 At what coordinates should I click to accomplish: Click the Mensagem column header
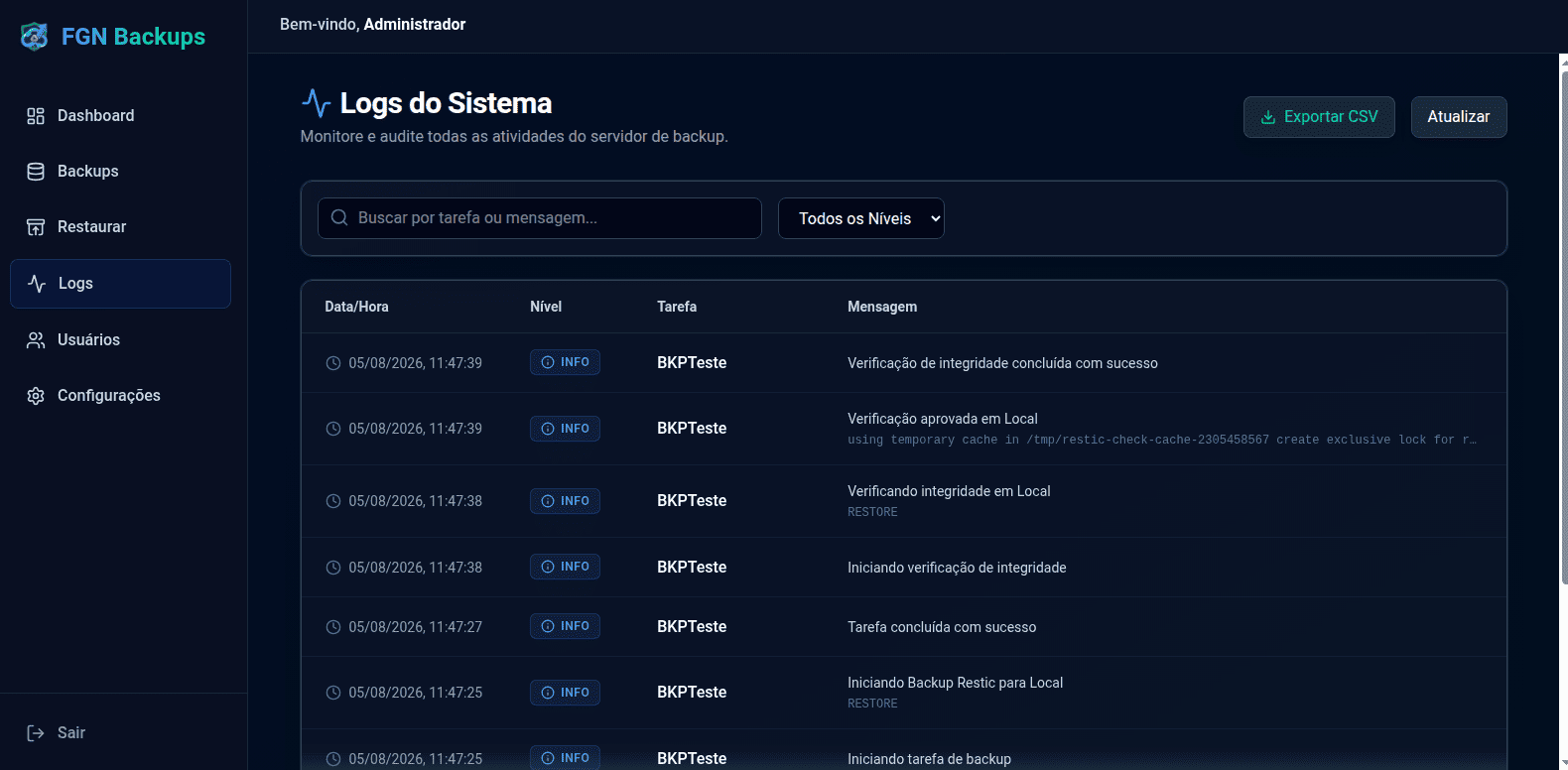882,307
